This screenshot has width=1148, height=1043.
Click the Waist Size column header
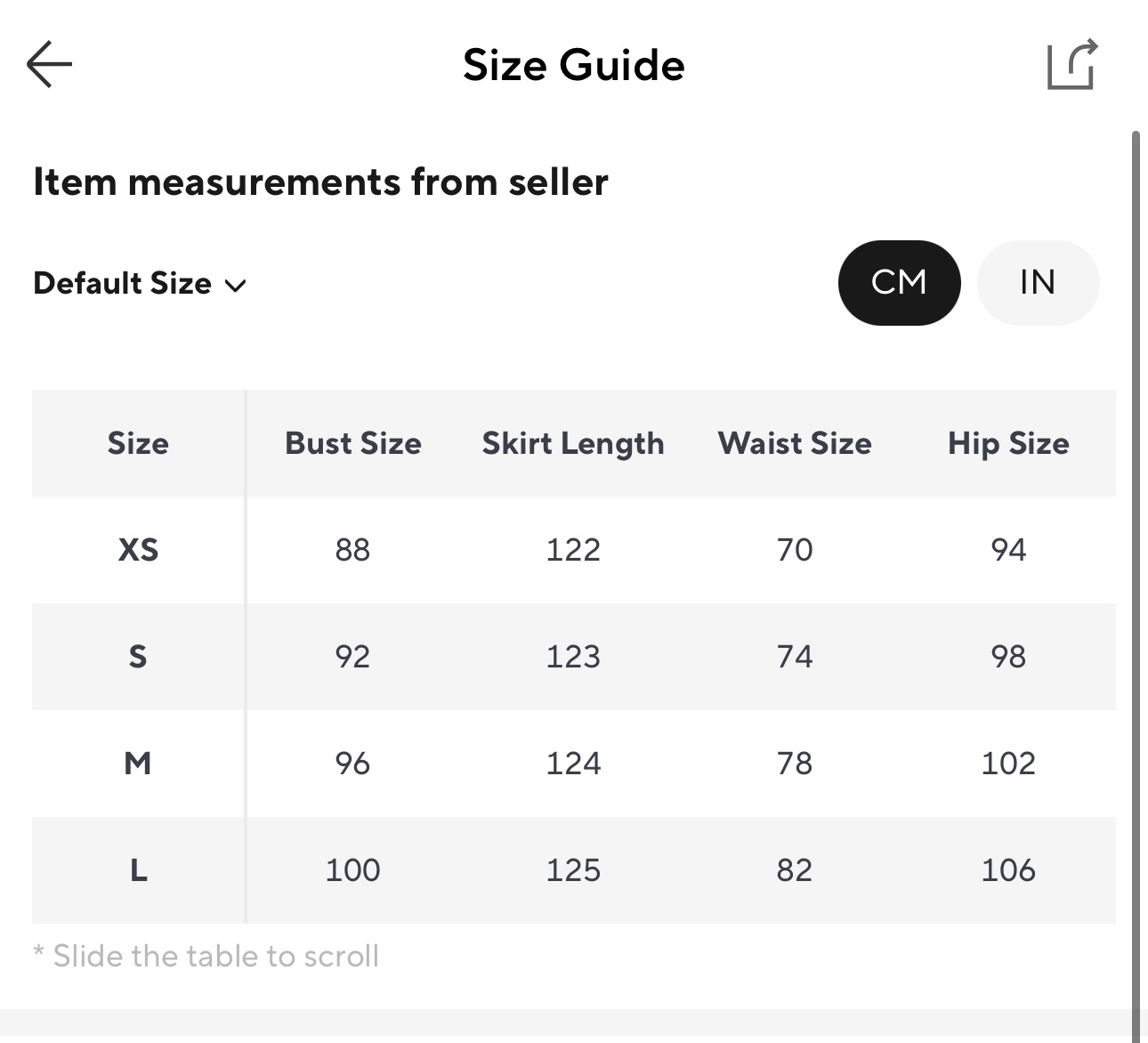pyautogui.click(x=795, y=443)
